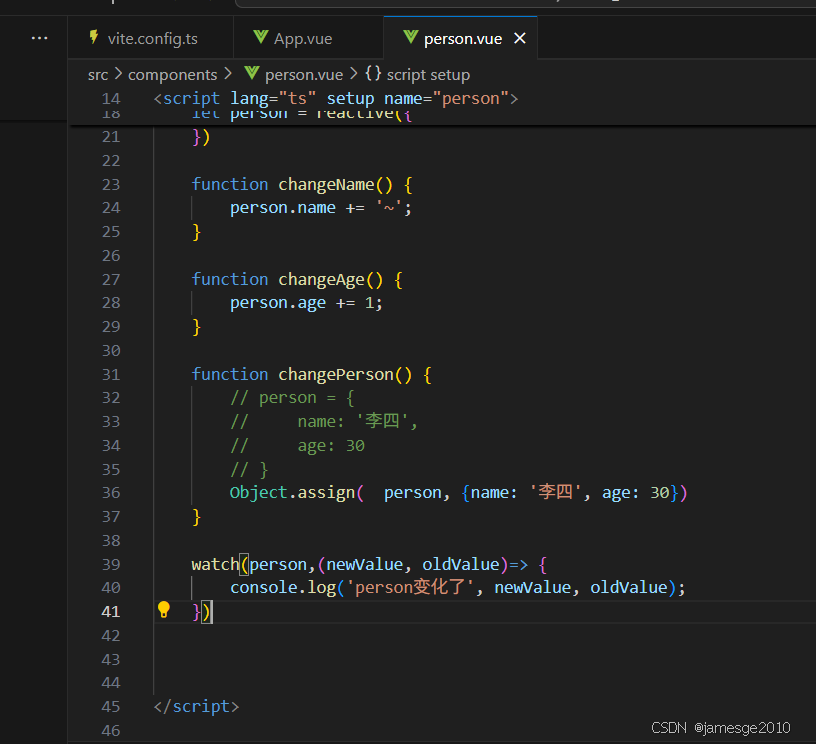
Task: Click line number 41 in gutter
Action: tap(111, 611)
